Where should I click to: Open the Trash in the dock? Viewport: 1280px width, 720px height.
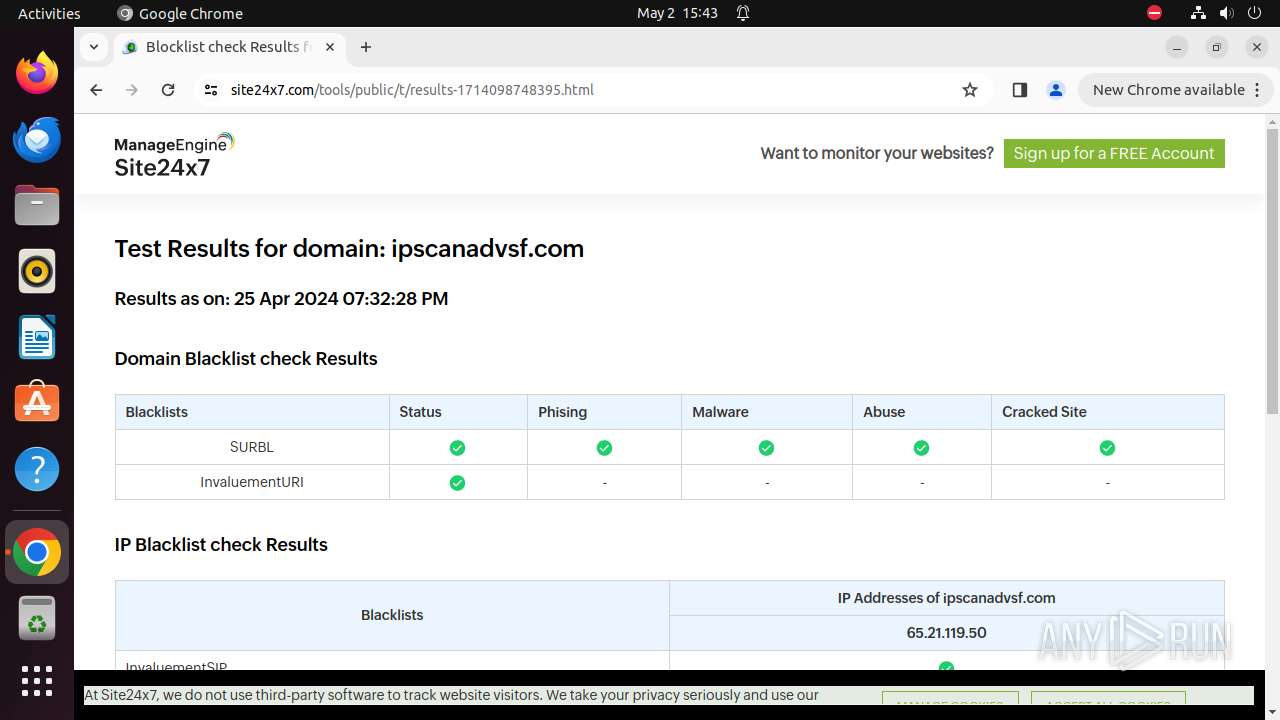coord(37,618)
